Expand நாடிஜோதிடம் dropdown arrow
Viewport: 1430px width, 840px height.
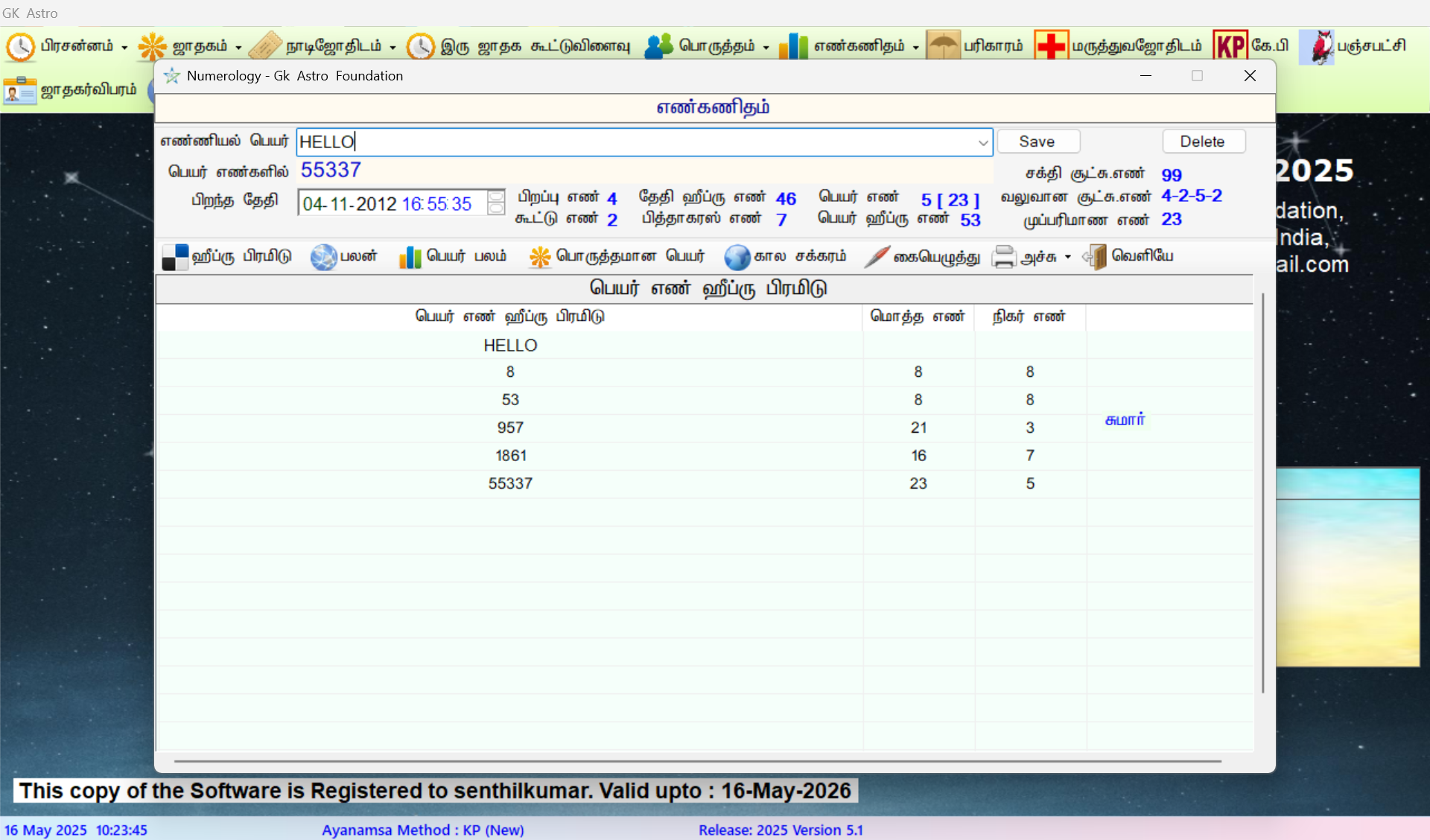(393, 48)
